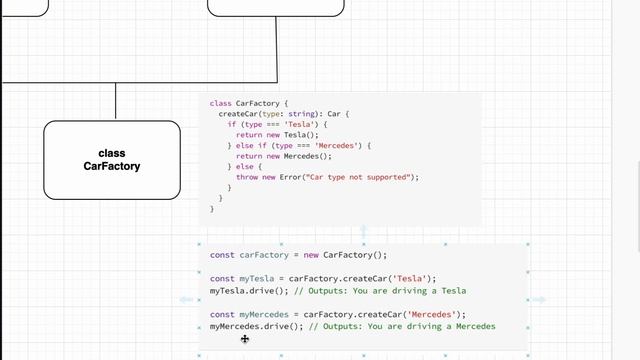640x360 pixels.
Task: Click the "if (type === 'Tesla')" line
Action: pyautogui.click(x=278, y=124)
